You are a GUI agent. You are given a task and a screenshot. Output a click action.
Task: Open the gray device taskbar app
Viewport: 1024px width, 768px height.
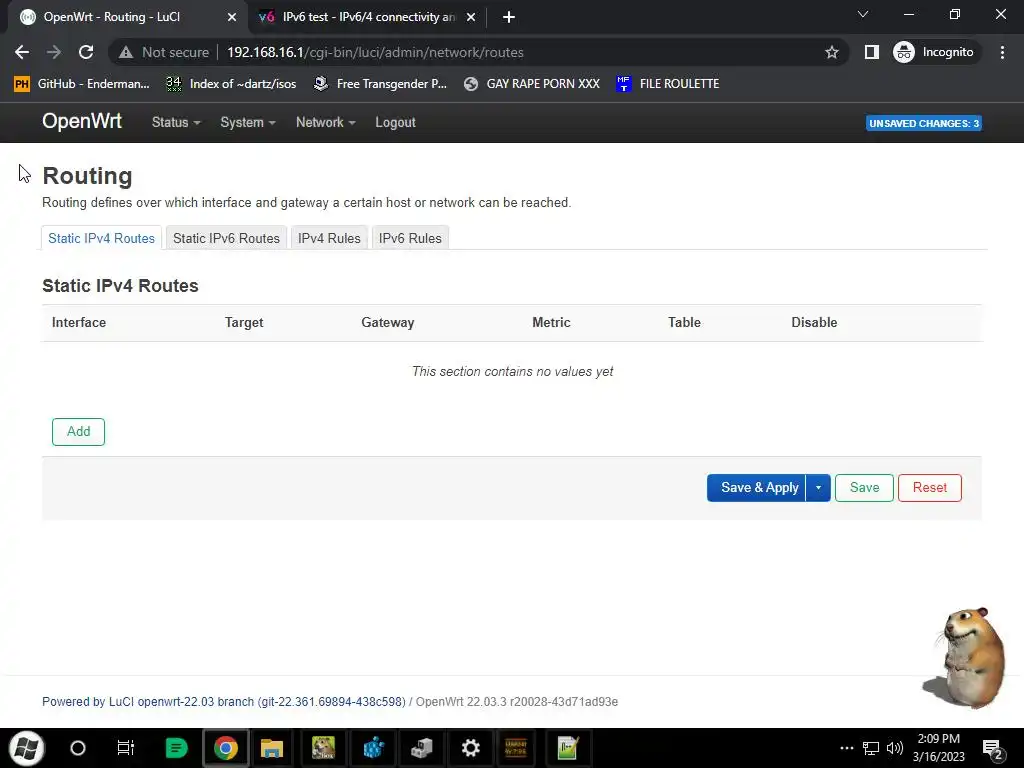click(x=422, y=748)
